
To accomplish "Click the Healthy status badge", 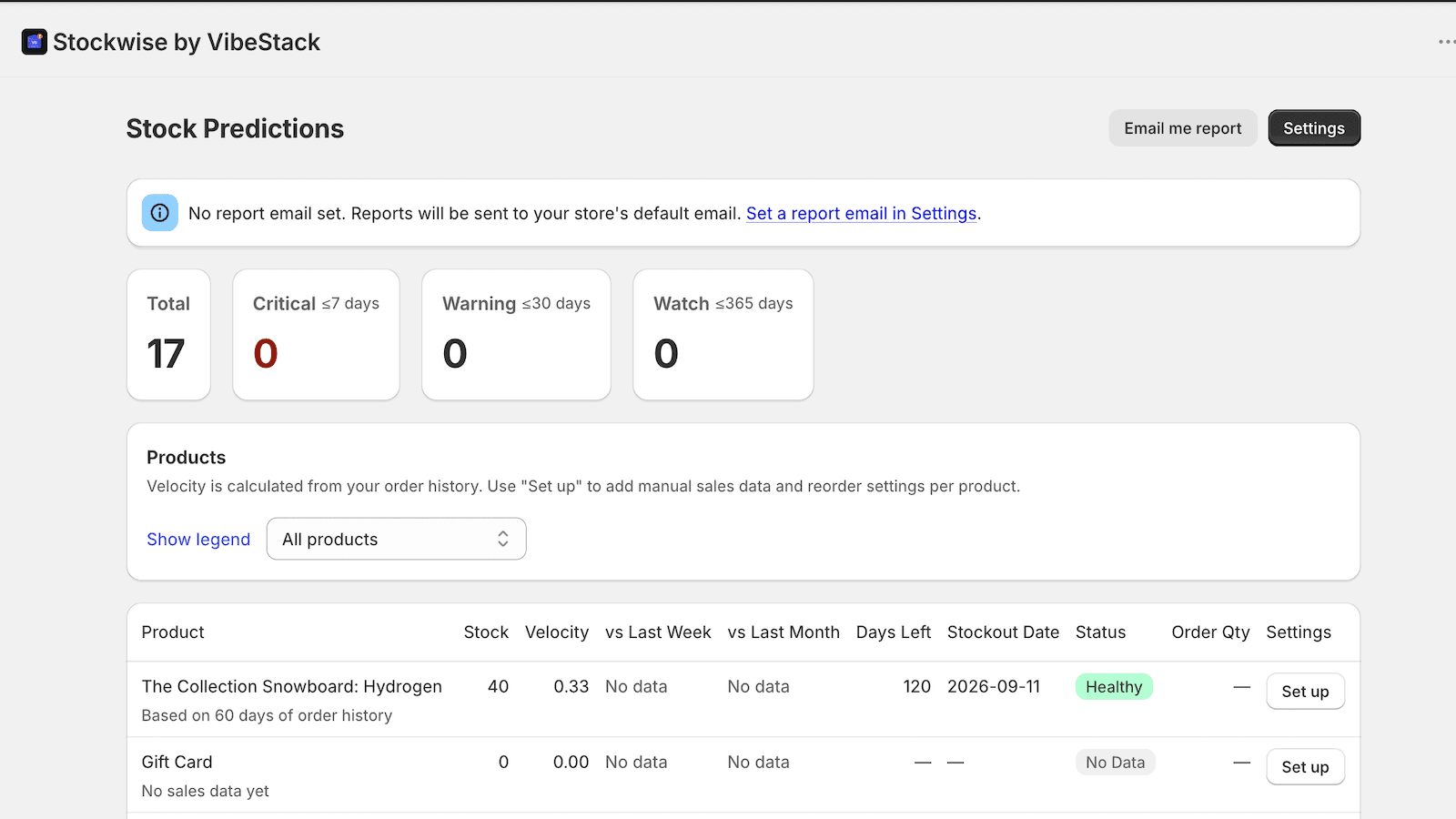I will tap(1114, 687).
